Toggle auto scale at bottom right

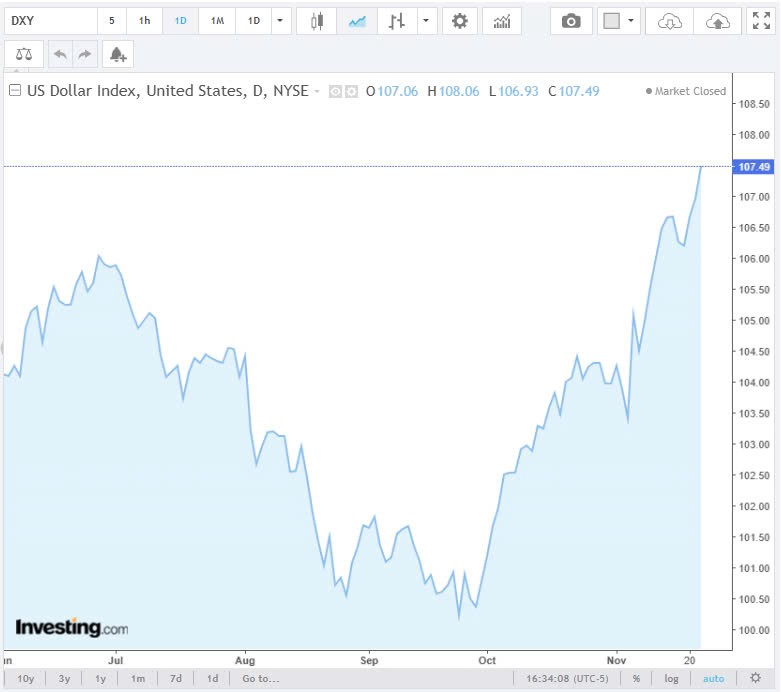tap(713, 678)
